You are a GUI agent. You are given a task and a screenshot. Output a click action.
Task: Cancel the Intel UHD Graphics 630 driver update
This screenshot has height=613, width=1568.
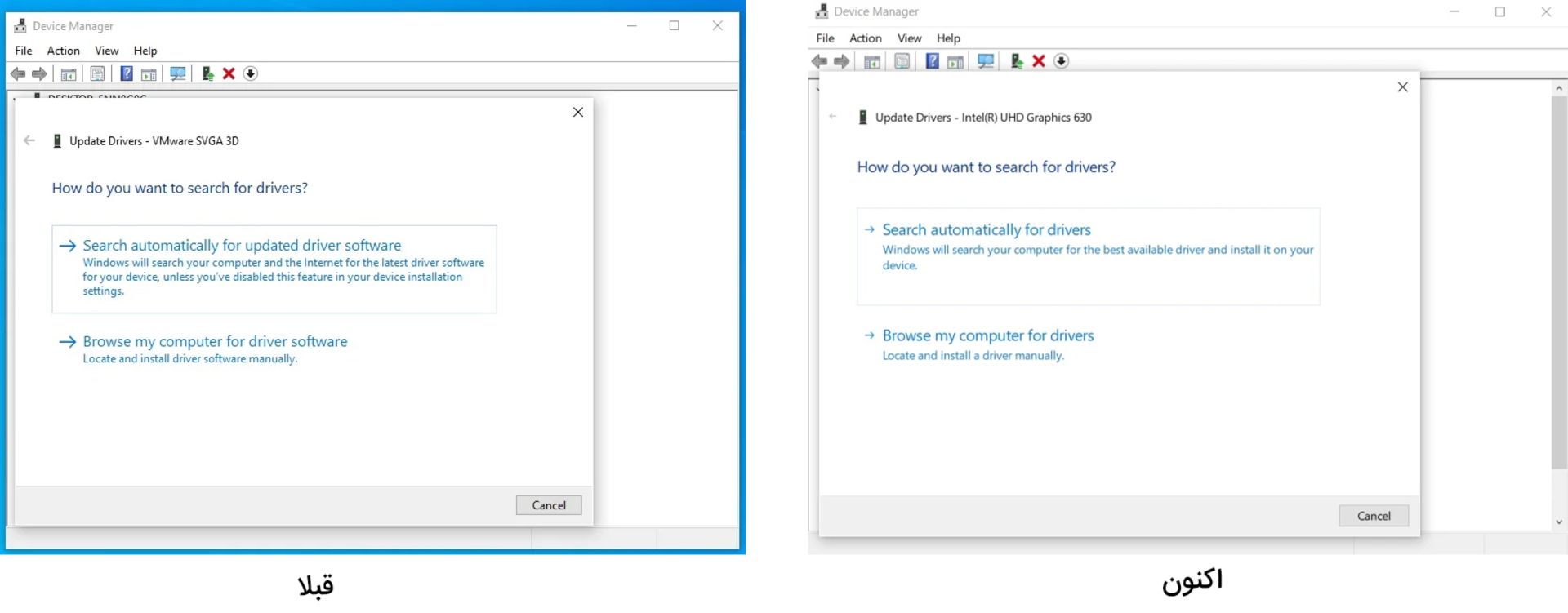pos(1374,516)
